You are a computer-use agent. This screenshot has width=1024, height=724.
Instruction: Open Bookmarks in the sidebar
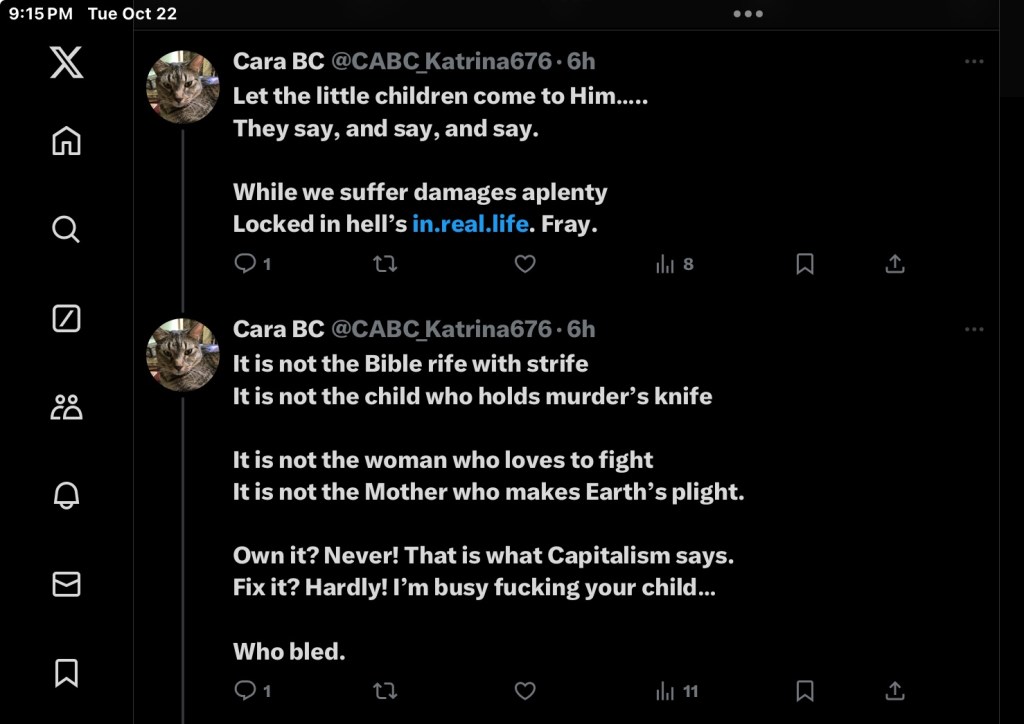coord(66,672)
